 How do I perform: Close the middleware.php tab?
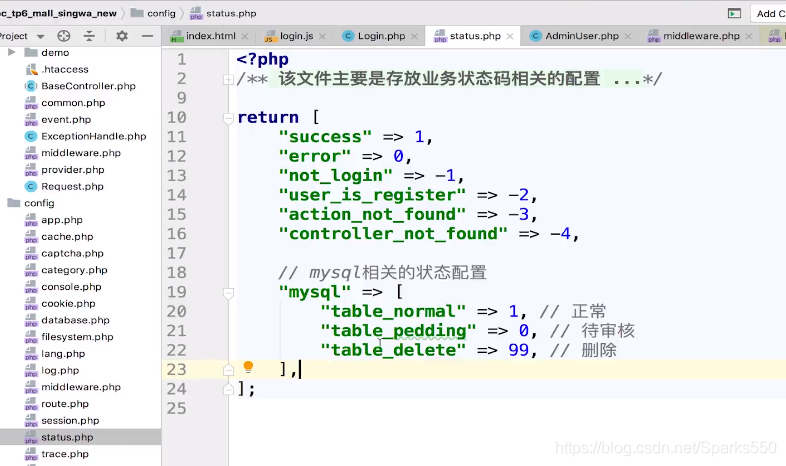click(748, 36)
